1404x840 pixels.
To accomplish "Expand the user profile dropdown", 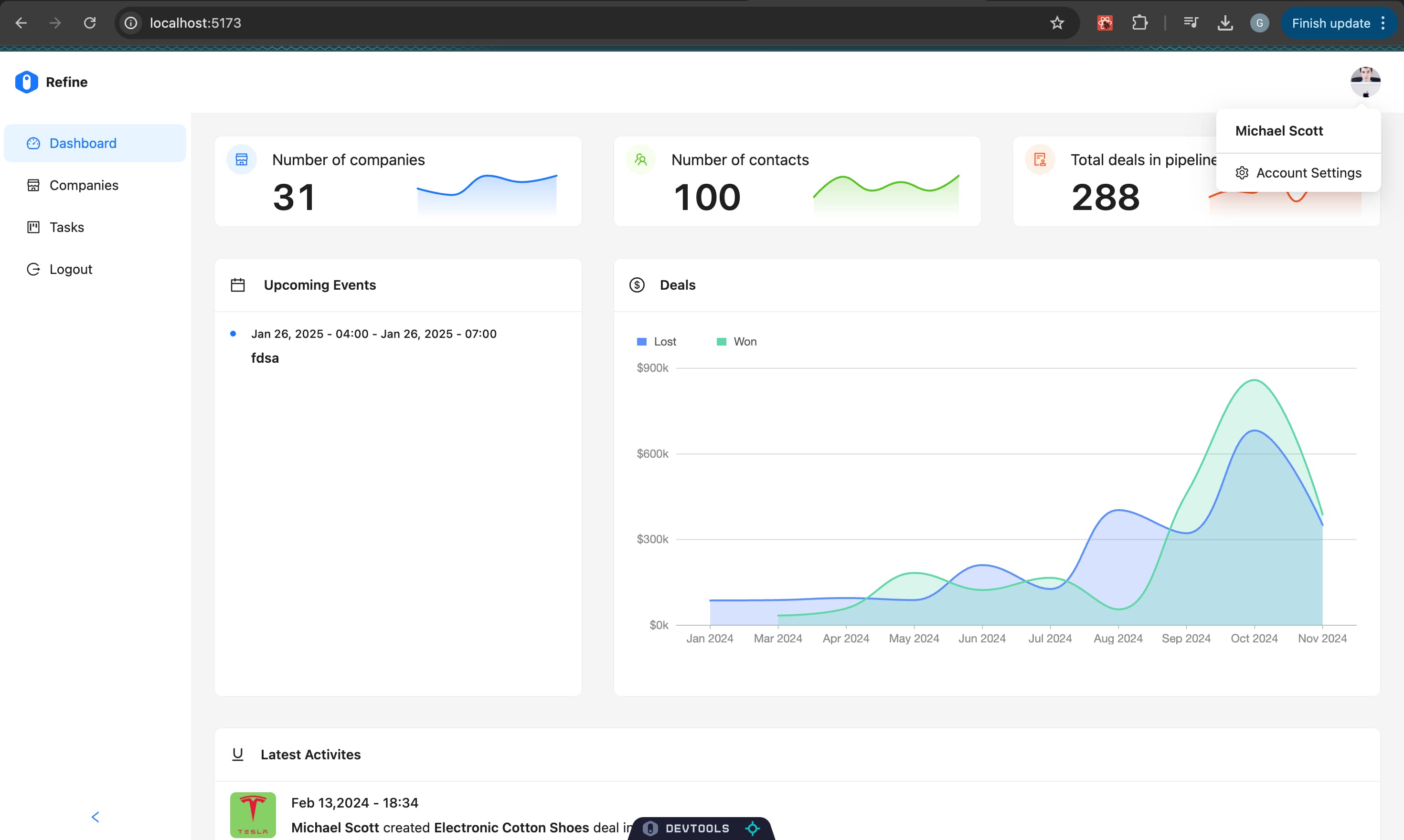I will [1364, 82].
